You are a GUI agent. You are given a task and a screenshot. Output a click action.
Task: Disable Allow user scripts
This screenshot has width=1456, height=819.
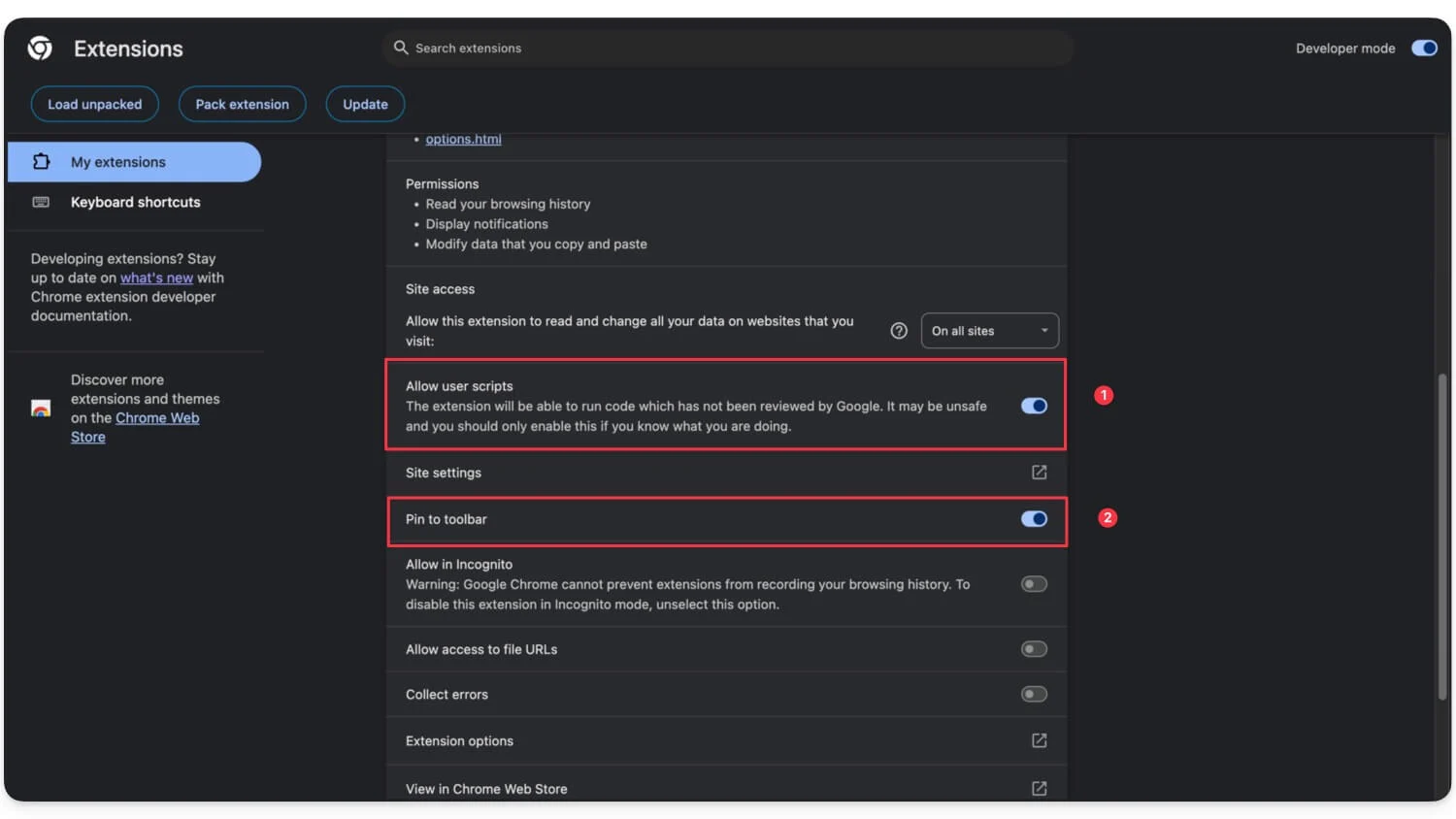click(1034, 406)
